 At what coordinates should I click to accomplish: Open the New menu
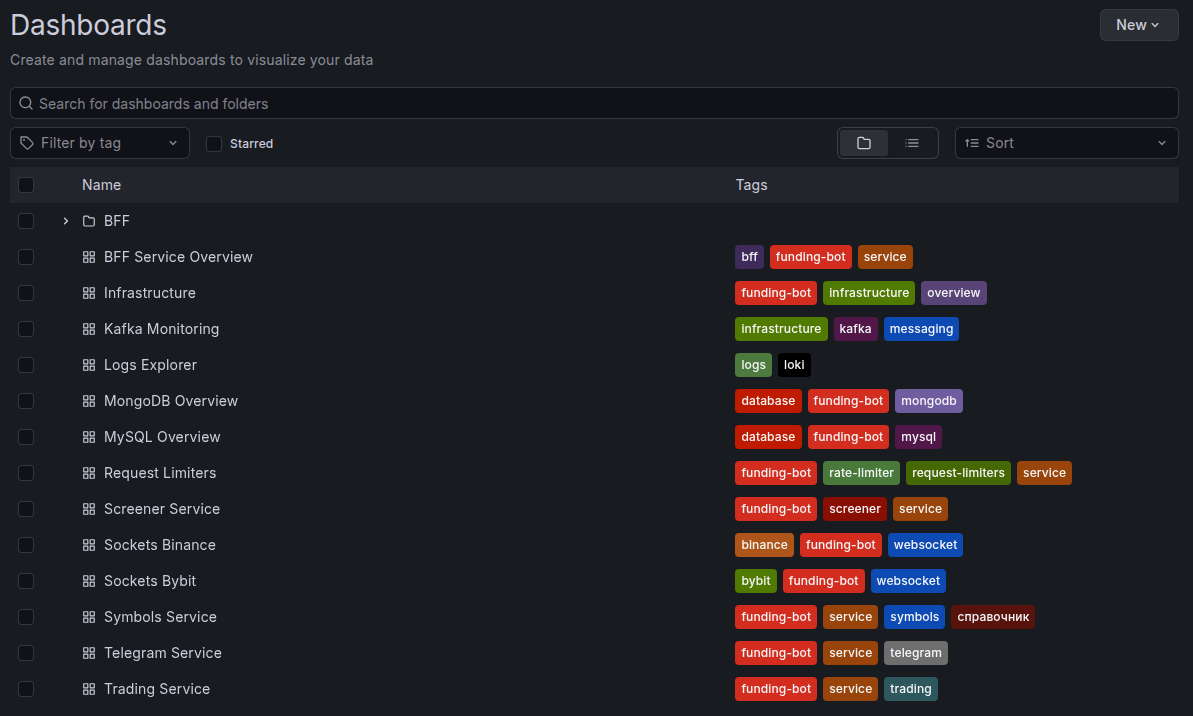(x=1139, y=25)
